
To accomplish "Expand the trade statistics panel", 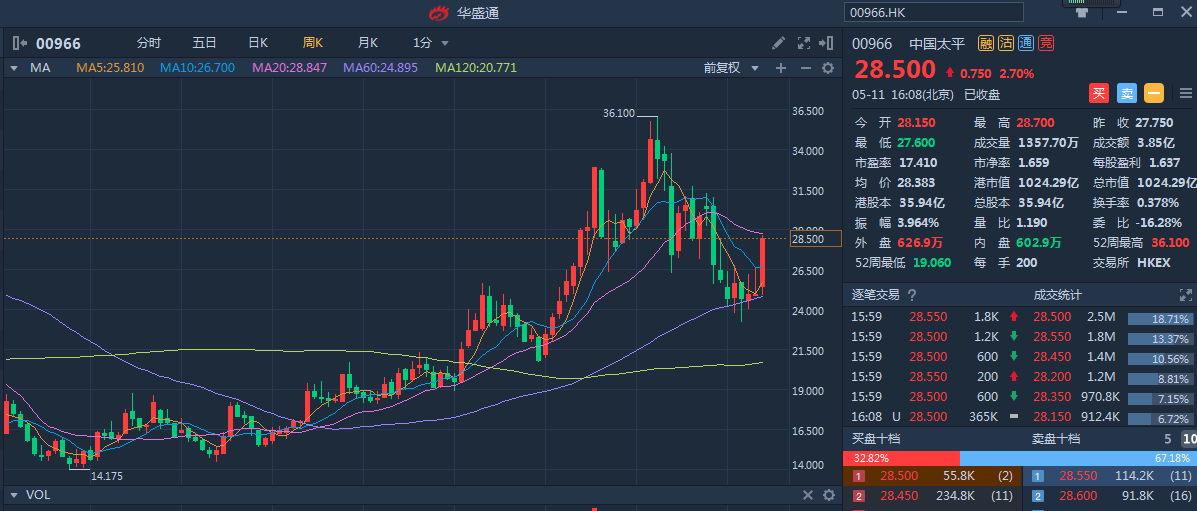I will (x=1186, y=295).
